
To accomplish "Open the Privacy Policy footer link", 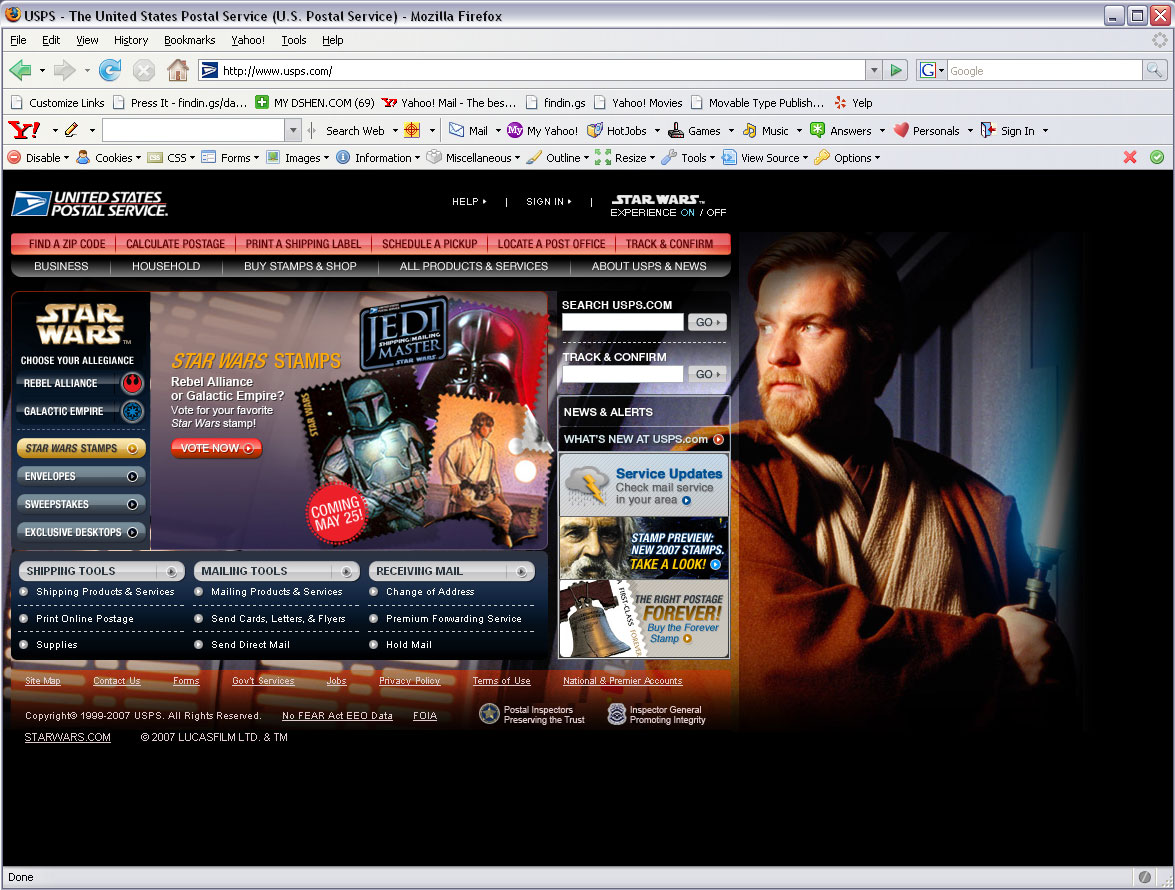I will coord(409,681).
